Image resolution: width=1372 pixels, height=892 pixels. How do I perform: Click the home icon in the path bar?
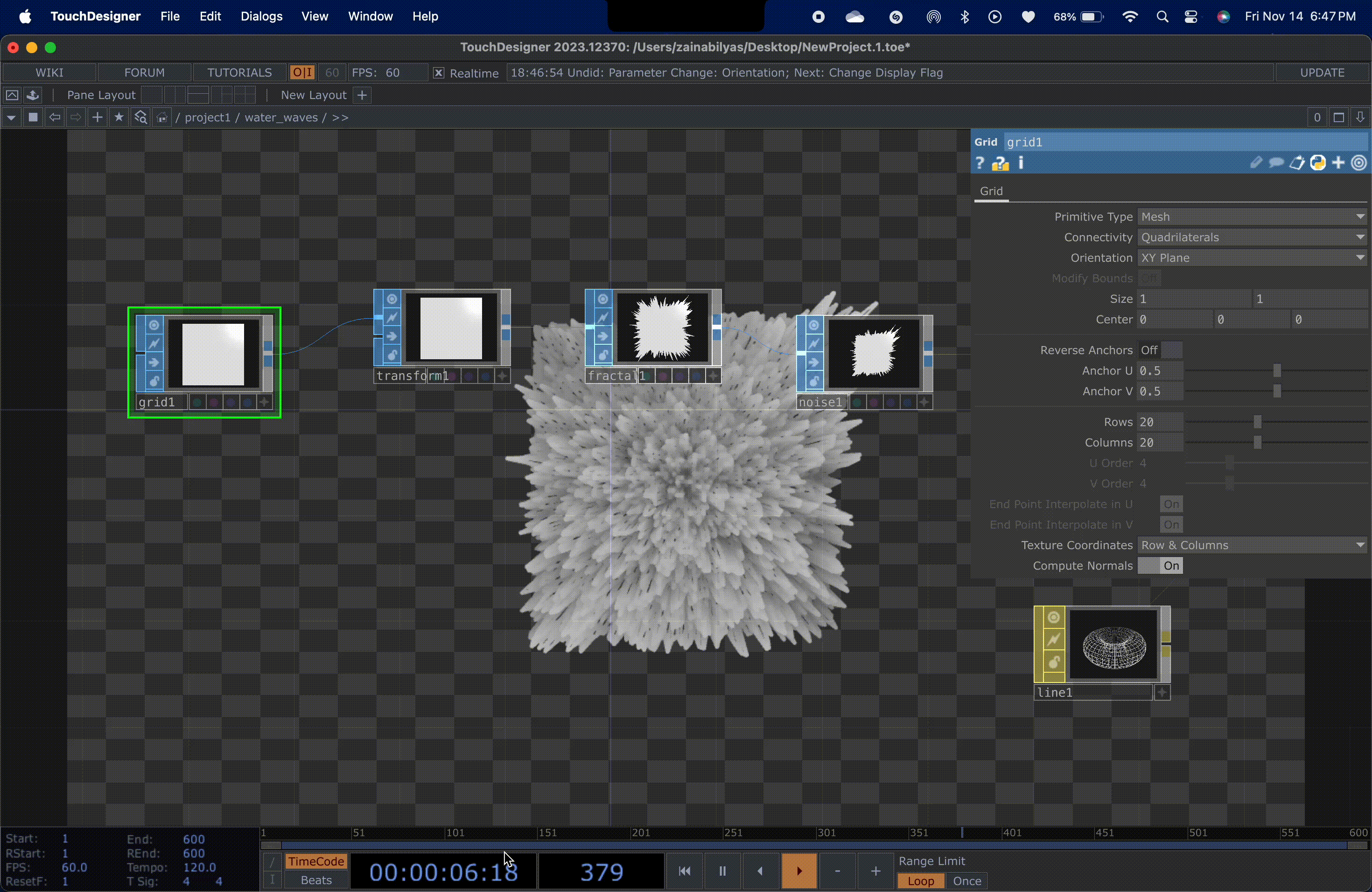[x=162, y=117]
